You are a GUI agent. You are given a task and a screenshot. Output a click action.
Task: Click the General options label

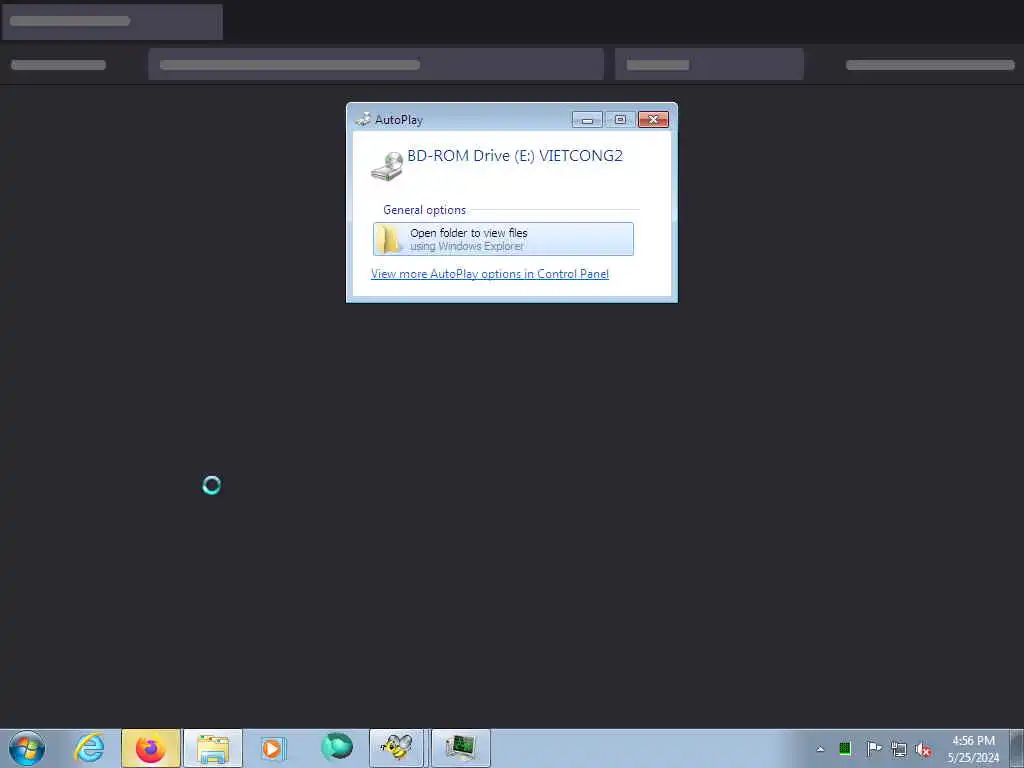pos(424,210)
